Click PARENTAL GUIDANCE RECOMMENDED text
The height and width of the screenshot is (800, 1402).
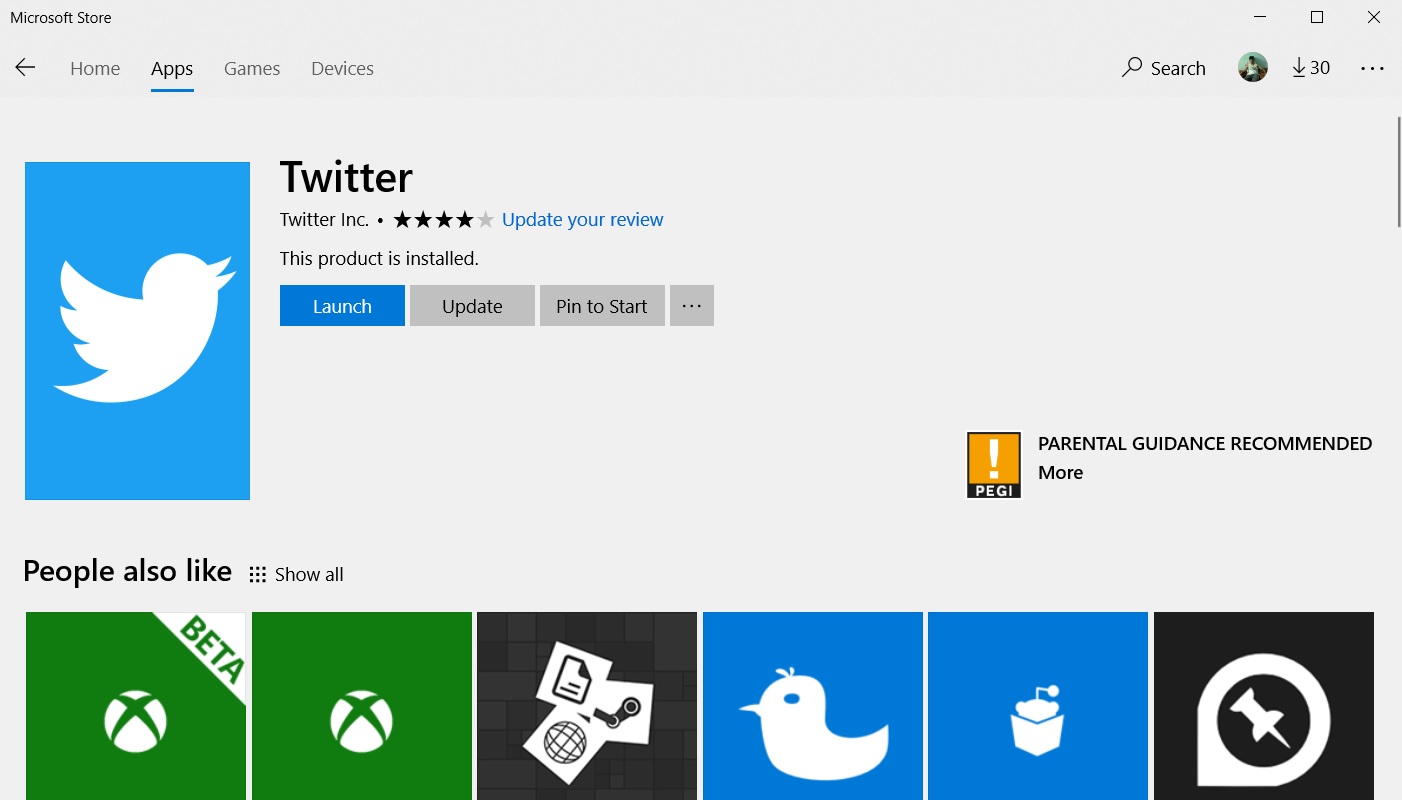pos(1205,444)
